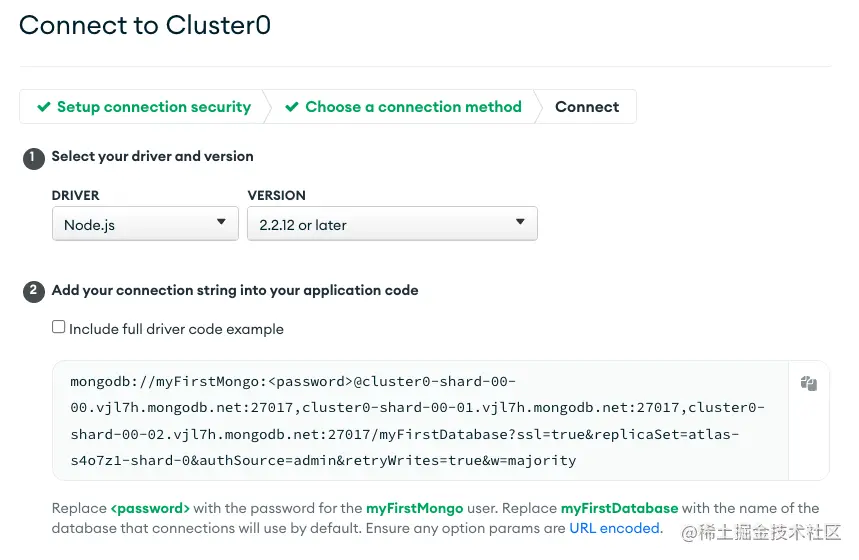The image size is (859, 560).
Task: Open the DRIVER dropdown showing Node.js
Action: (x=145, y=224)
